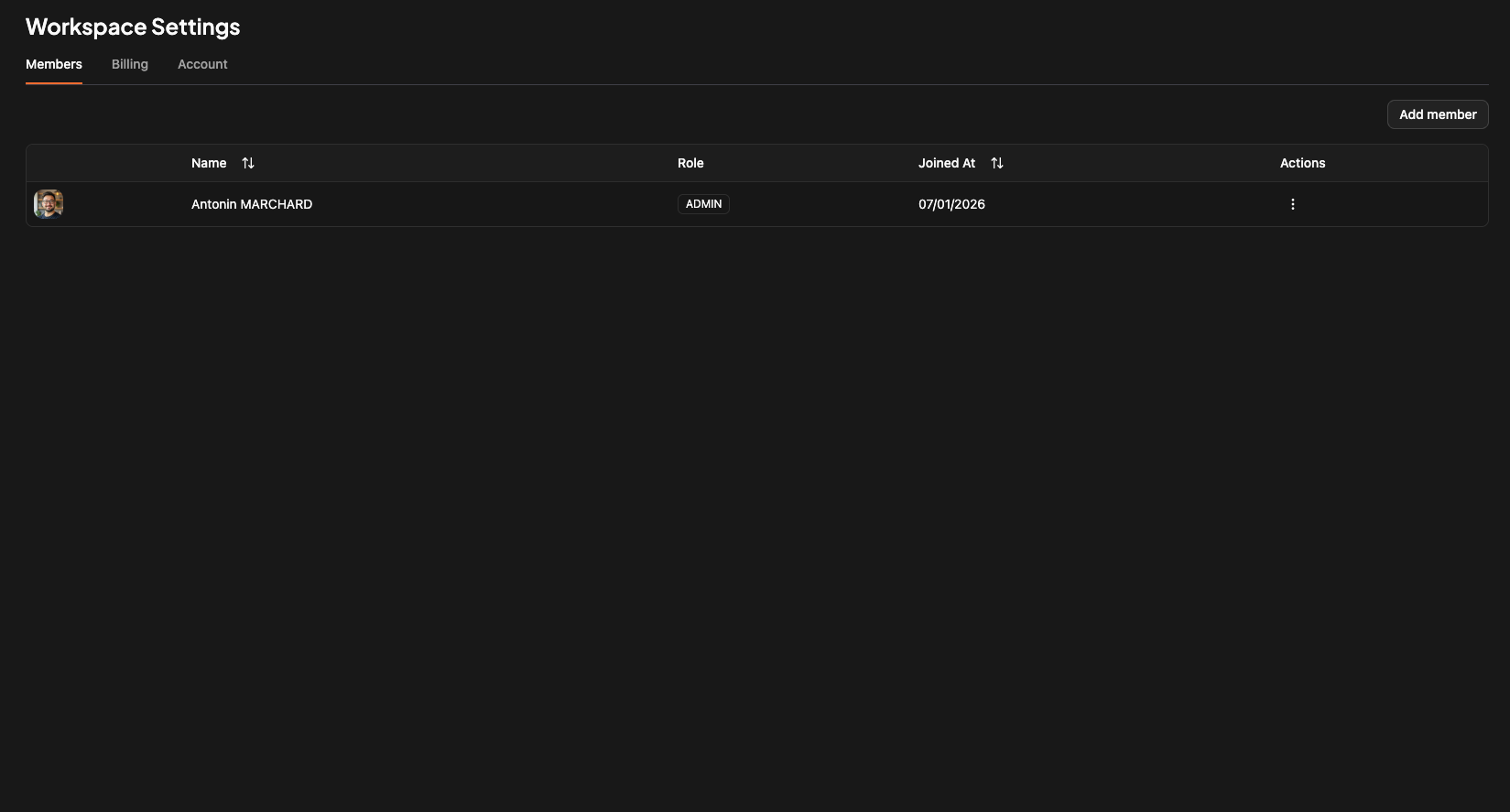This screenshot has width=1510, height=812.
Task: Open the Billing tab
Action: coord(130,64)
